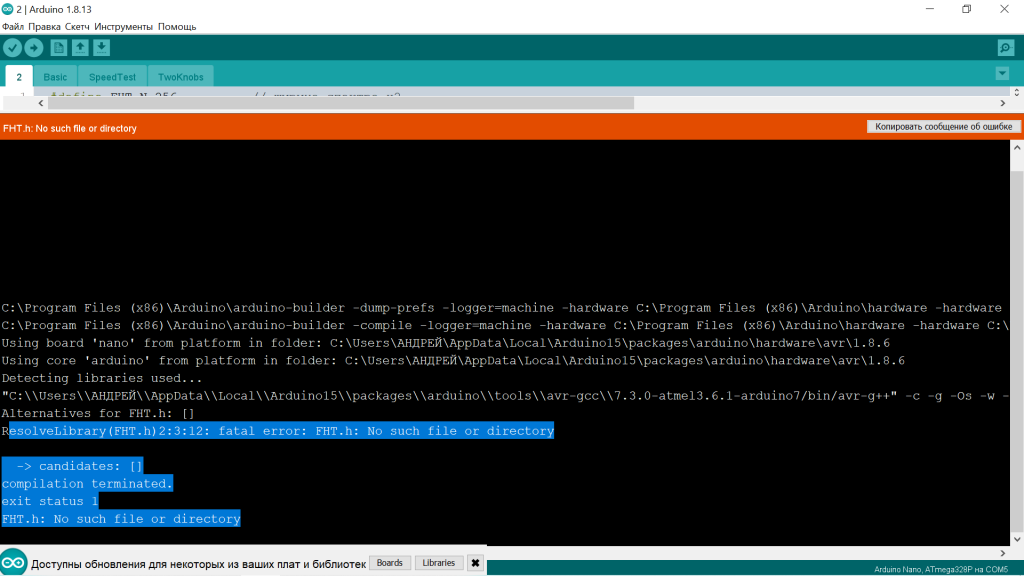Image resolution: width=1024 pixels, height=576 pixels.
Task: Switch to the SpeedTest tab
Action: [x=112, y=77]
